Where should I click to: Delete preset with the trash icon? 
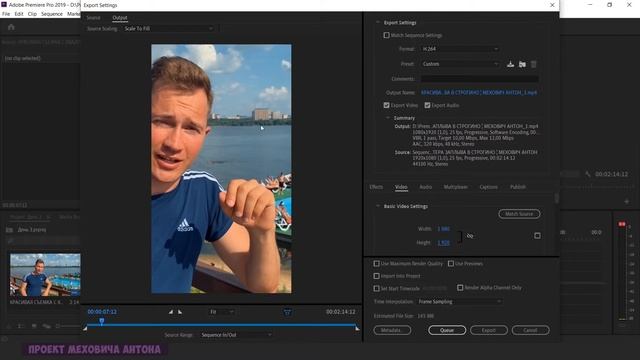[x=533, y=64]
